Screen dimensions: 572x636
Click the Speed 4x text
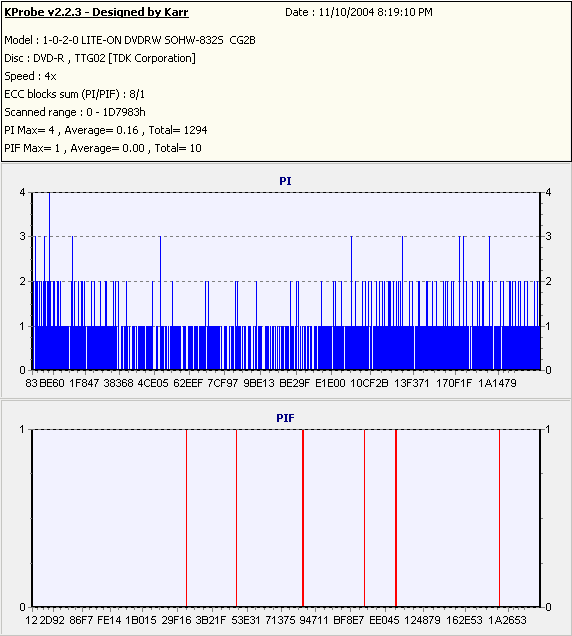coord(30,76)
